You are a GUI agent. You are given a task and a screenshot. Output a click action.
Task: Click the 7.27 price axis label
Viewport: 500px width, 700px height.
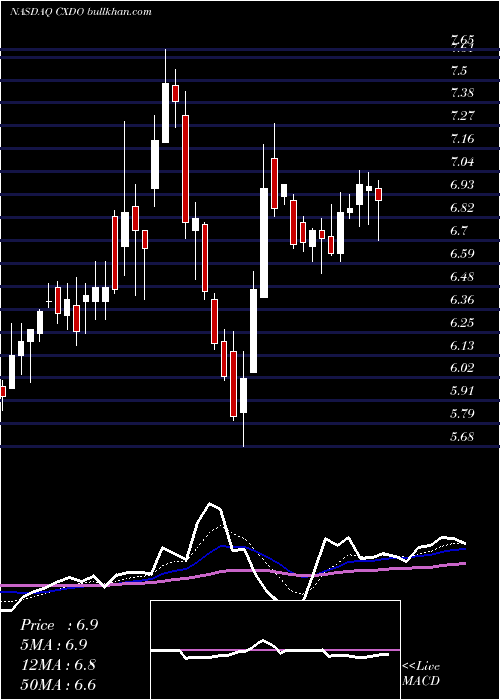click(462, 116)
